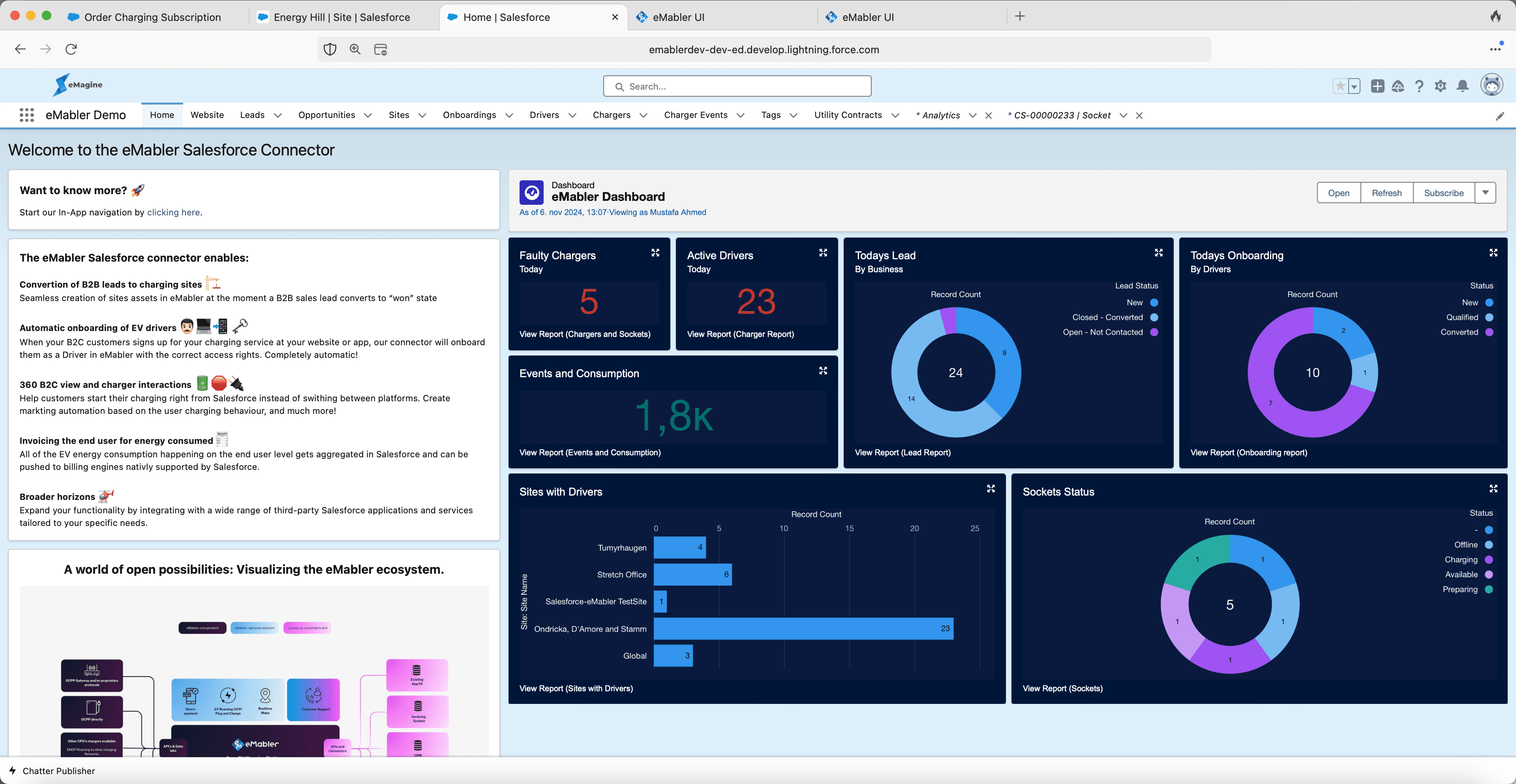Open the Drivers tab dropdown chevron
Screen dimensions: 1516x784
572,116
